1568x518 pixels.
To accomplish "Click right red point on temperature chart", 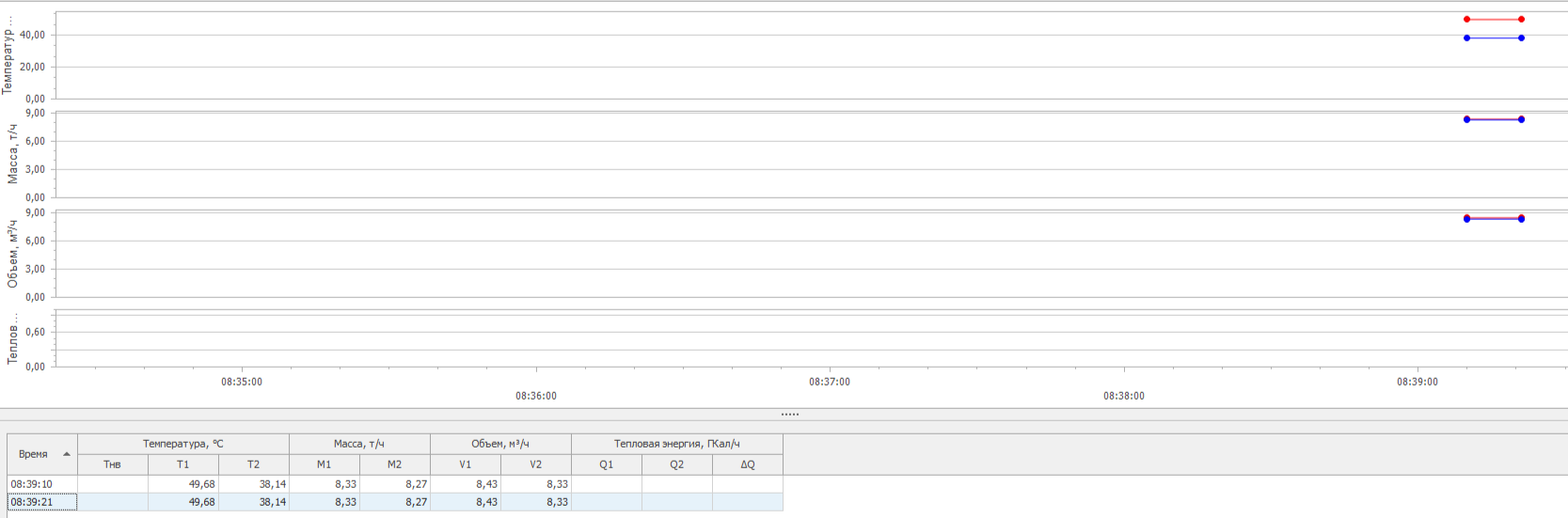I will coord(1521,19).
